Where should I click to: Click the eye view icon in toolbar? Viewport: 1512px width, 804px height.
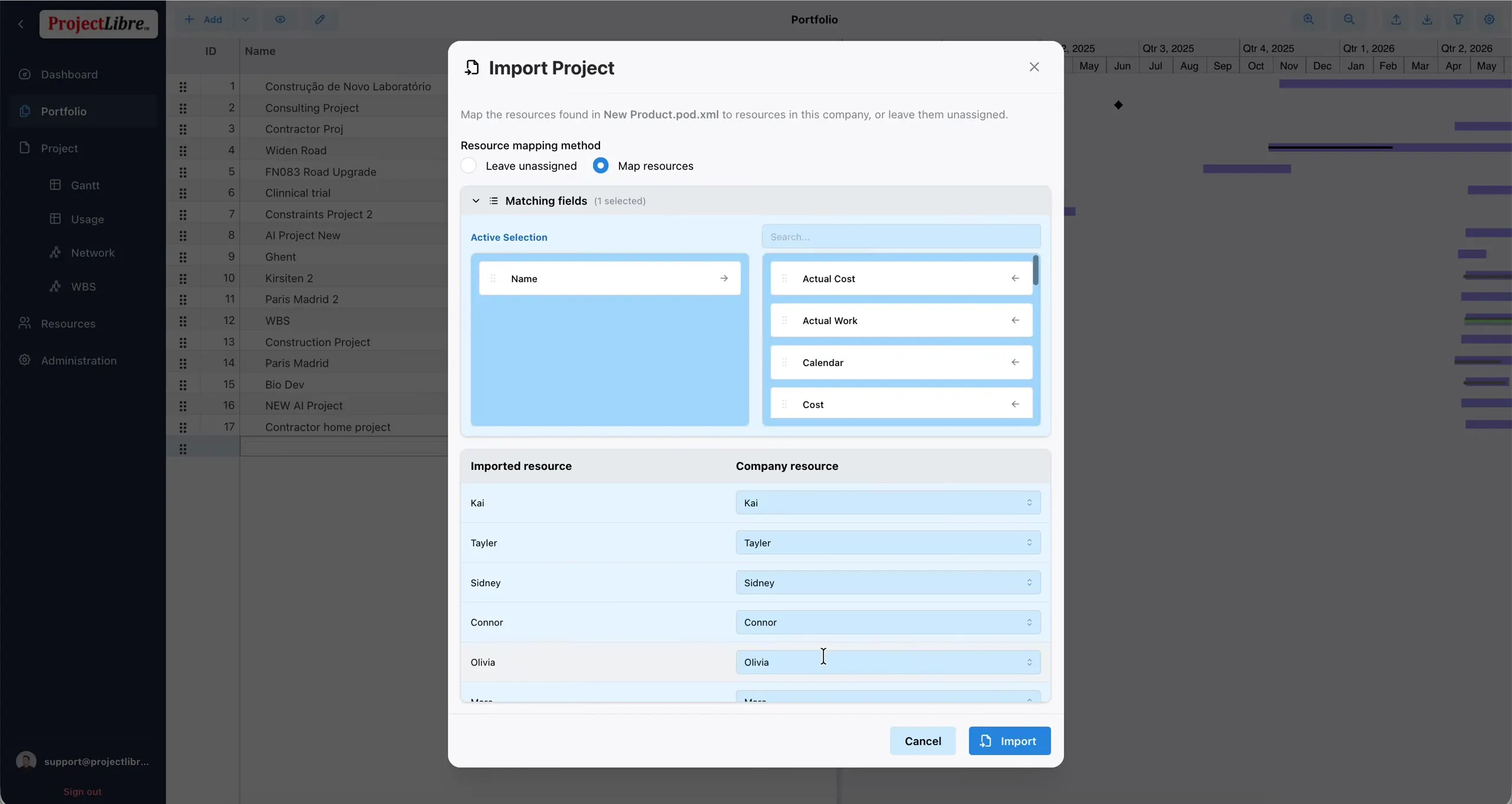[x=280, y=19]
